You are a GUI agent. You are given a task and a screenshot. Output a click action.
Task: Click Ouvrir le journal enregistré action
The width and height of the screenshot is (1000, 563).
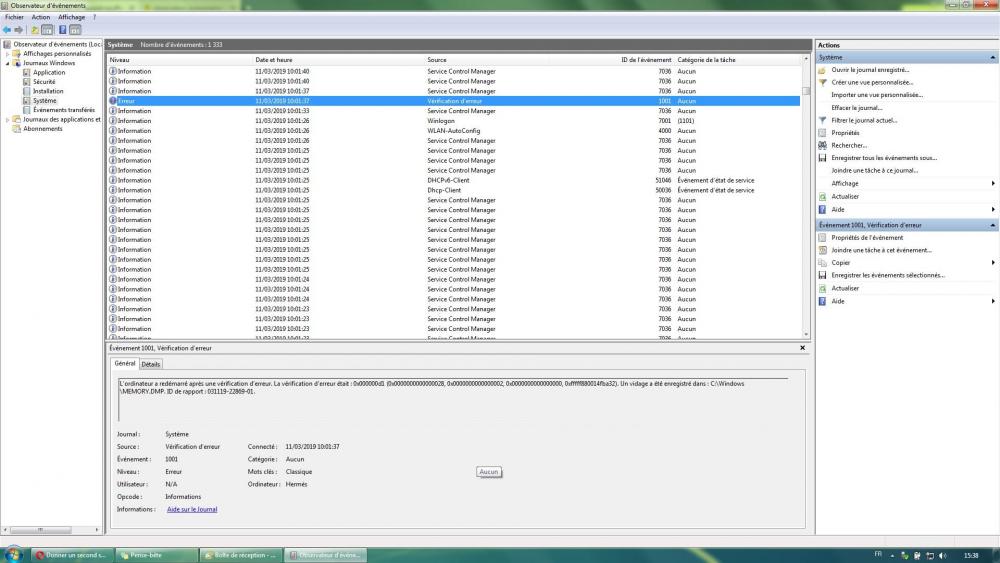[870, 70]
